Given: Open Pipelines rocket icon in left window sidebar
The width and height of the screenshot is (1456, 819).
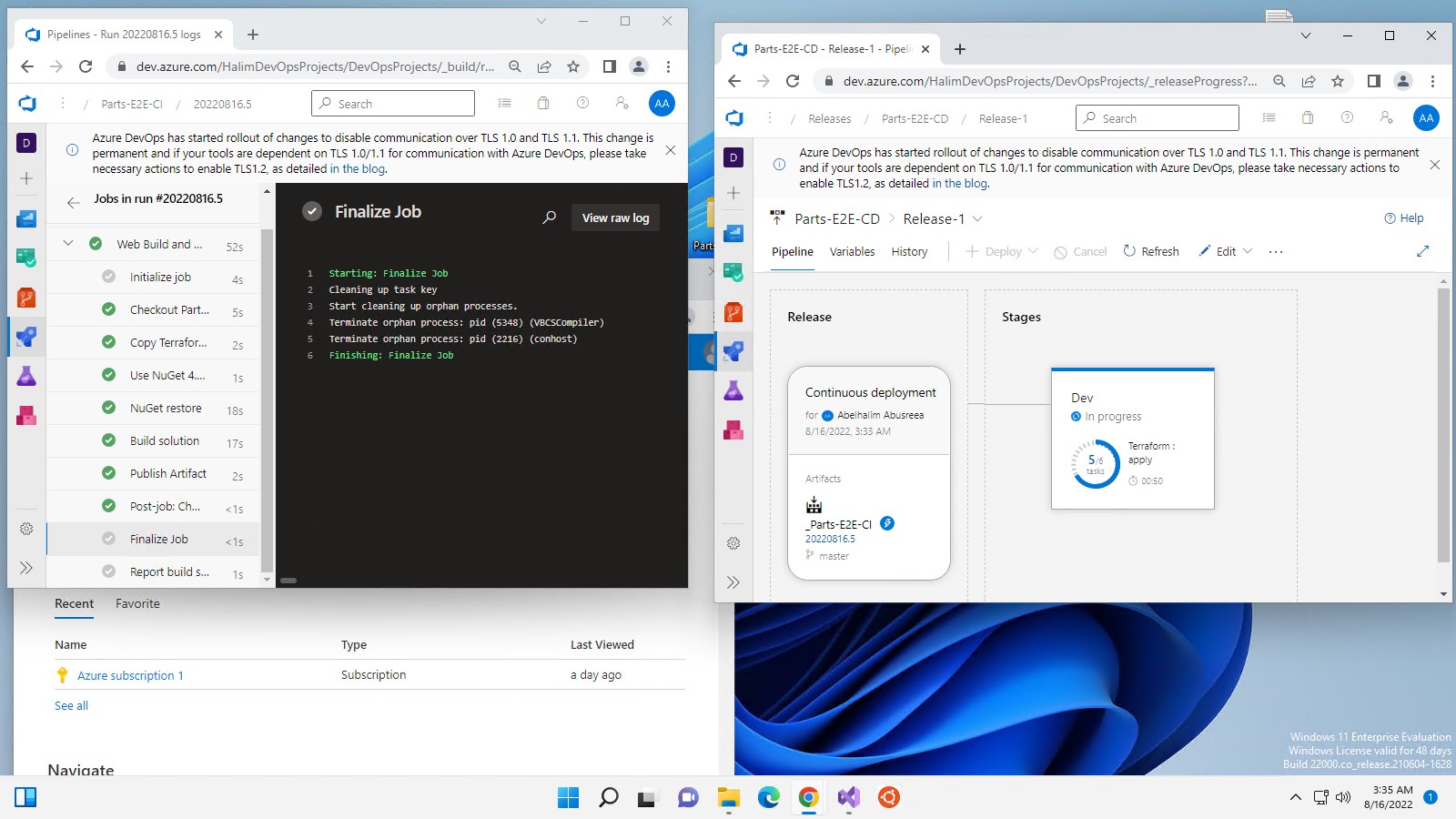Looking at the screenshot, I should coord(26,337).
